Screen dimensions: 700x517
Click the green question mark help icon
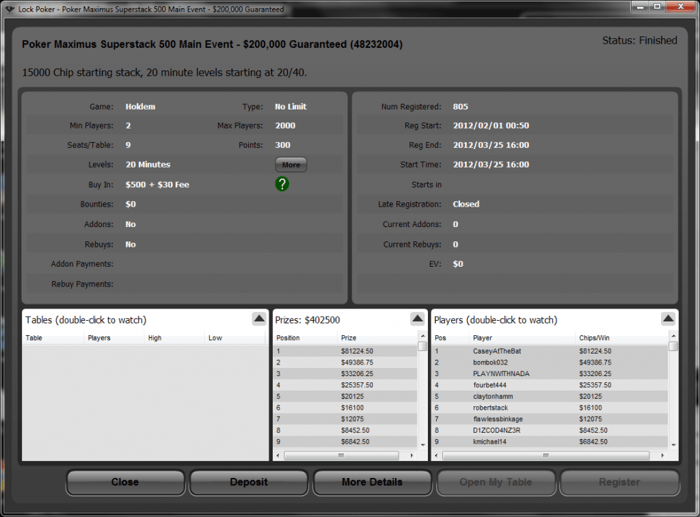coord(282,184)
